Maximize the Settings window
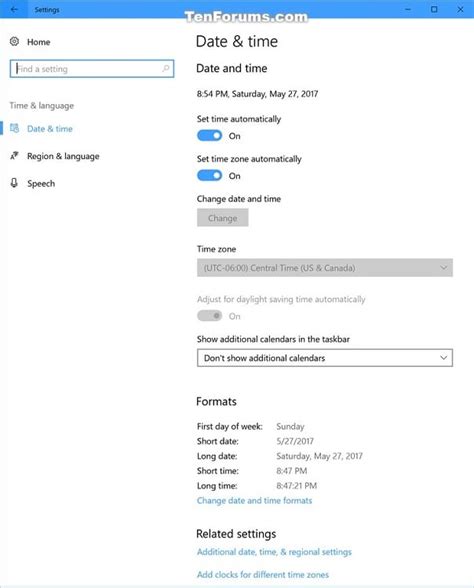Image resolution: width=474 pixels, height=588 pixels. 434,9
